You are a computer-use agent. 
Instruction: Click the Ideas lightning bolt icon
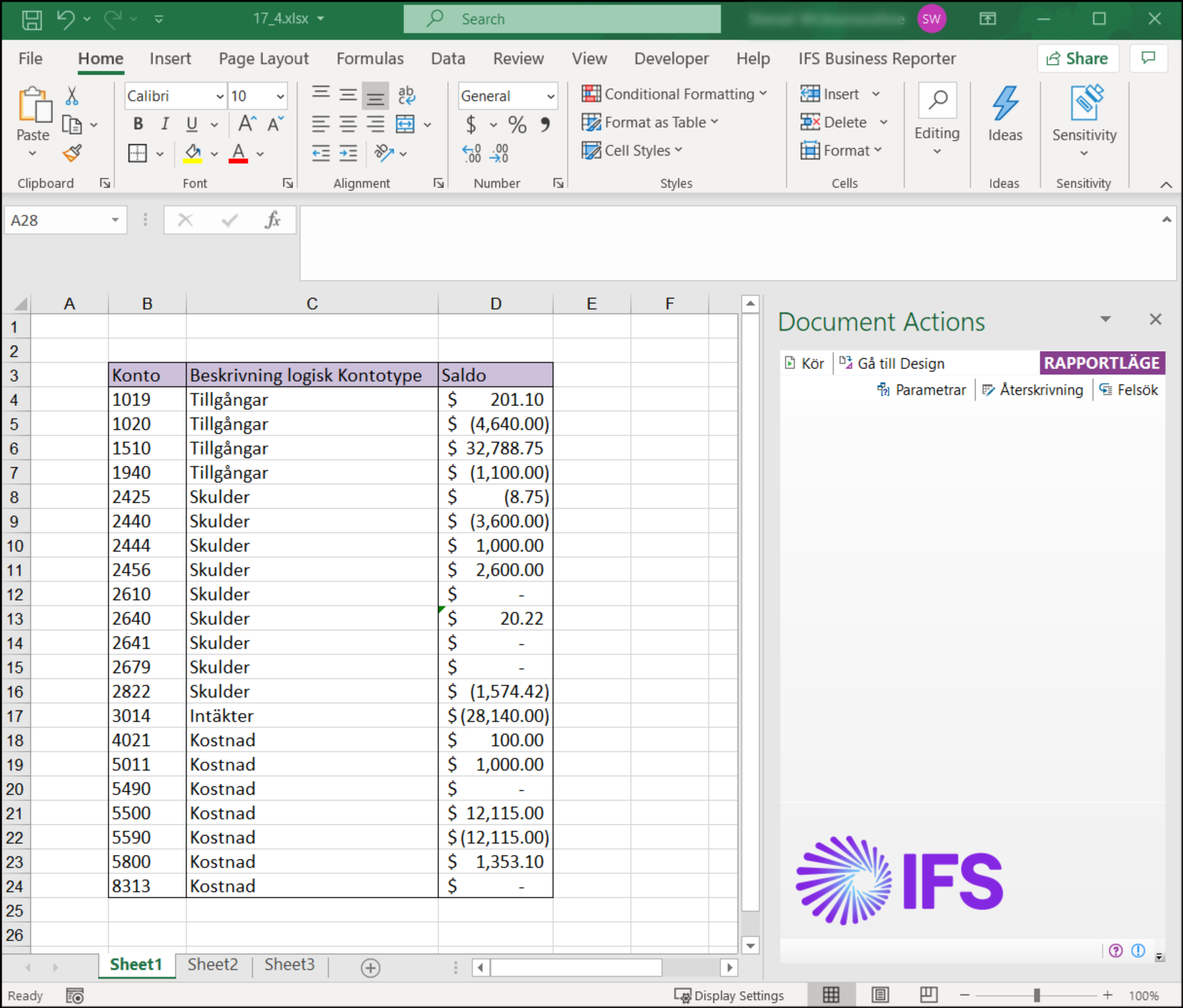tap(1005, 104)
